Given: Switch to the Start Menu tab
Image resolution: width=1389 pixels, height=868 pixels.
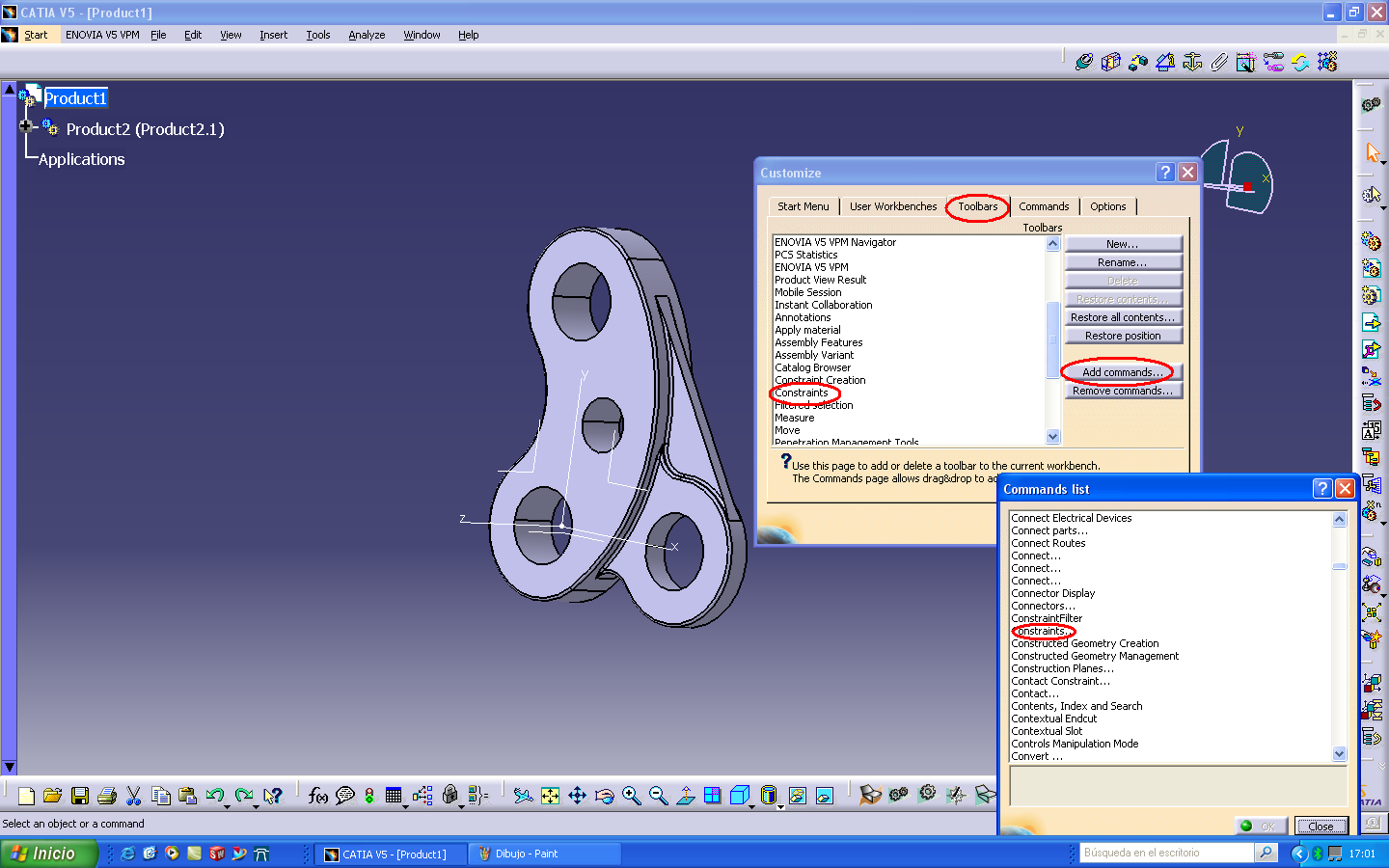Looking at the screenshot, I should click(x=803, y=206).
